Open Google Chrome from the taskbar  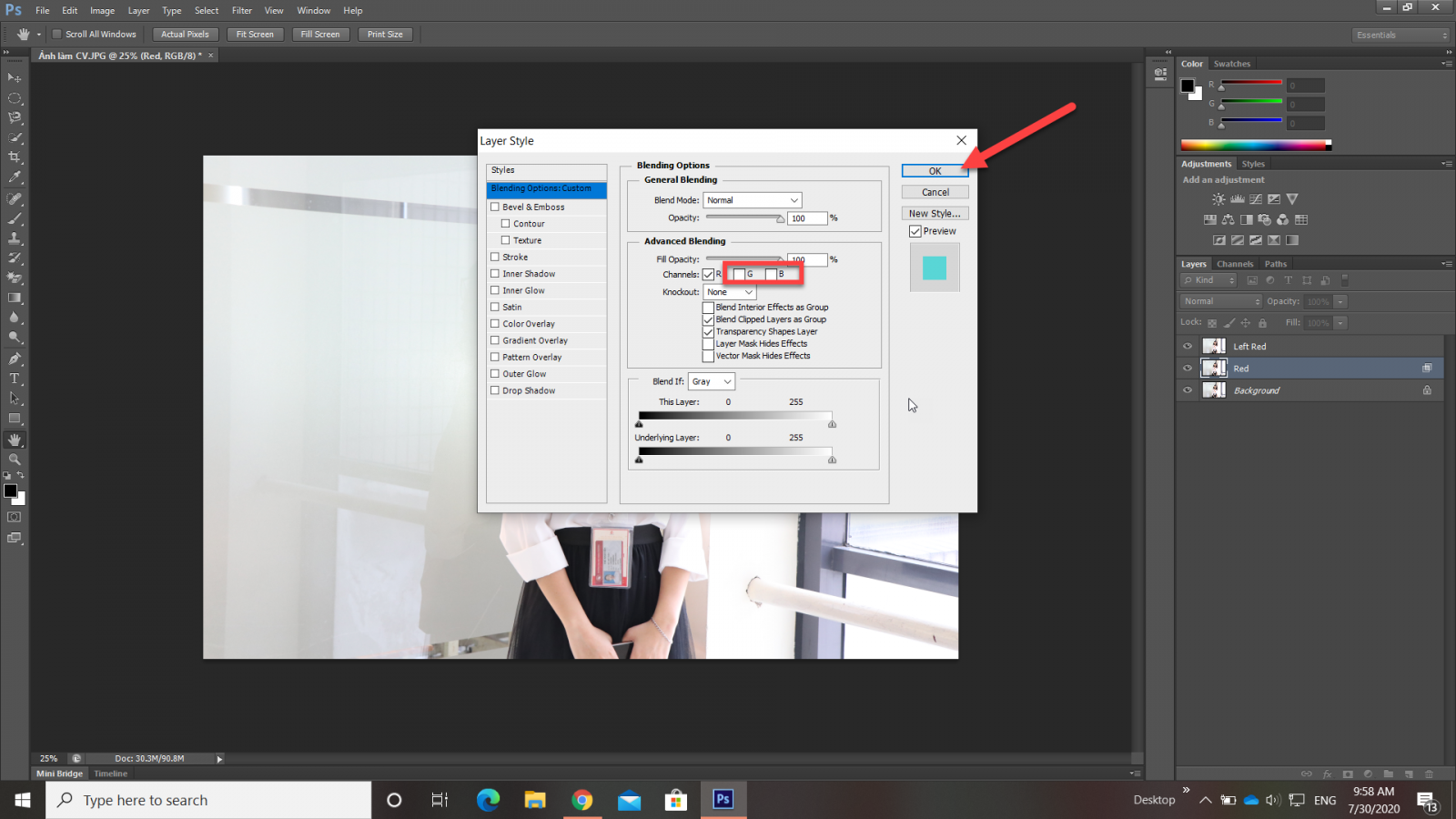point(582,800)
